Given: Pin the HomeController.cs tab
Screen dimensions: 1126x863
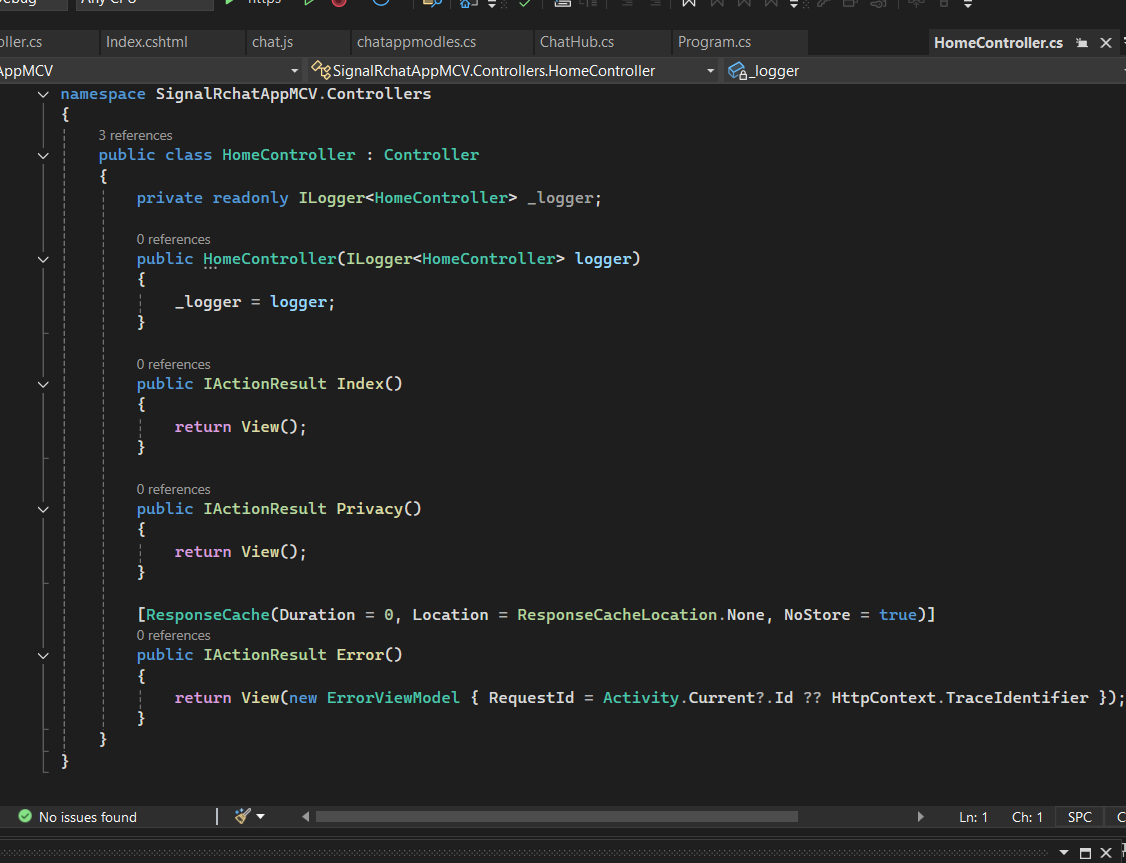Looking at the screenshot, I should coord(1083,43).
